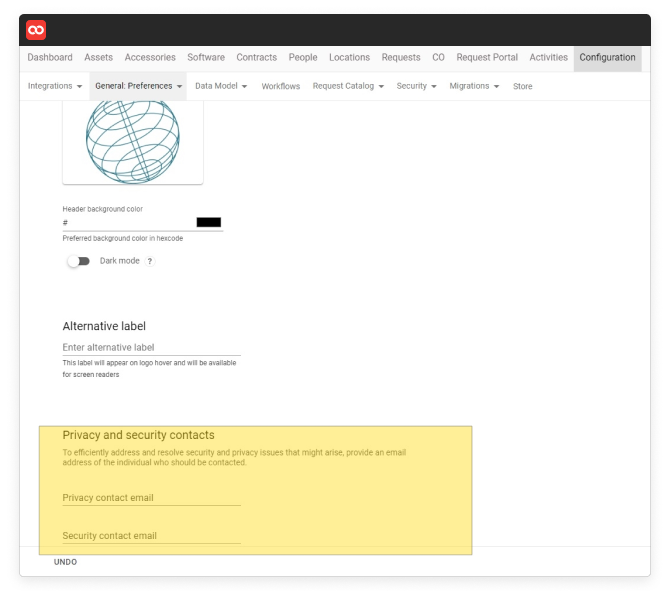Expand the Security dropdown menu
Screen dimensions: 670x591
pyautogui.click(x=416, y=86)
